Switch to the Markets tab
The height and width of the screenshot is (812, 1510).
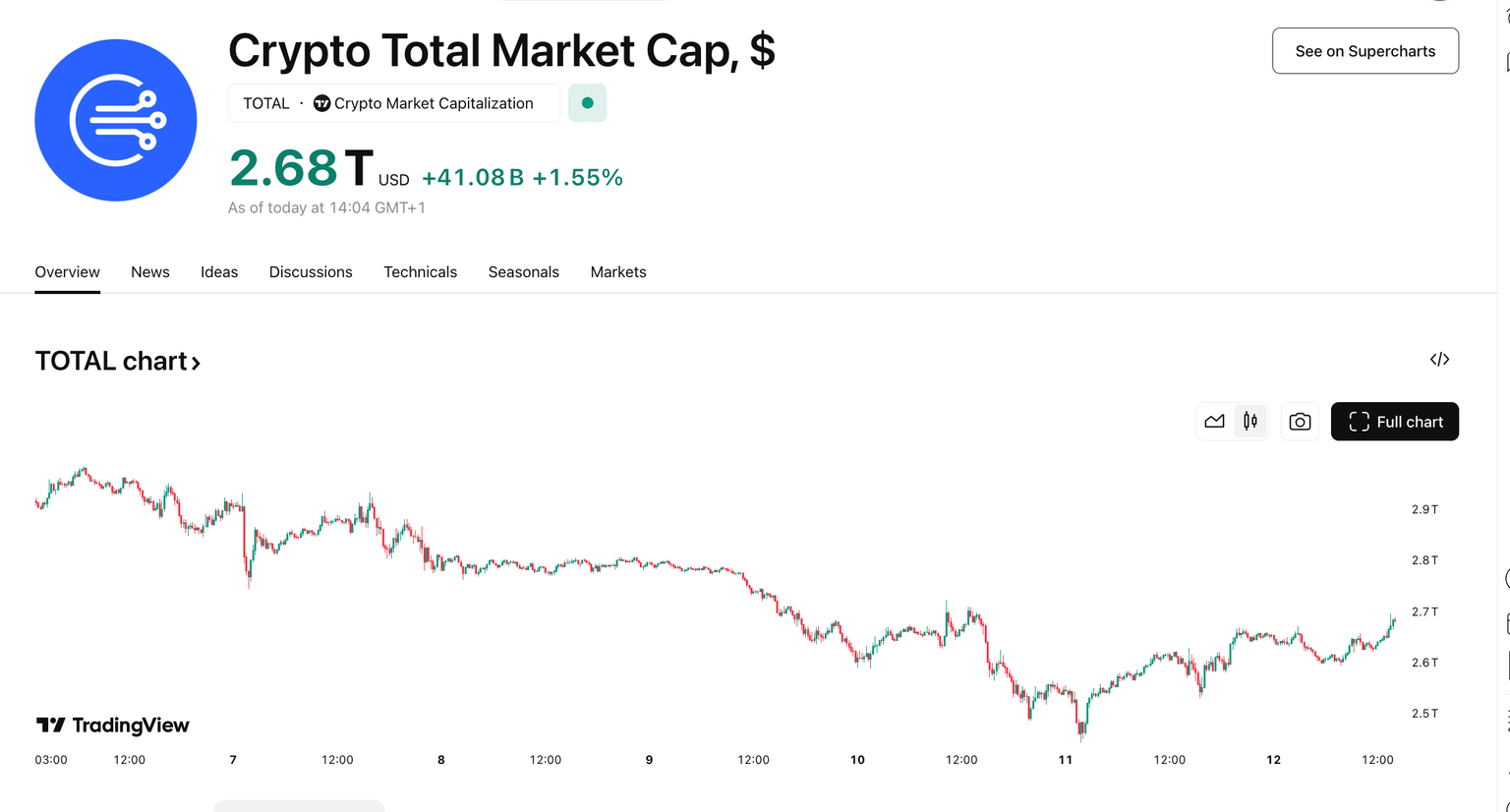pos(617,272)
